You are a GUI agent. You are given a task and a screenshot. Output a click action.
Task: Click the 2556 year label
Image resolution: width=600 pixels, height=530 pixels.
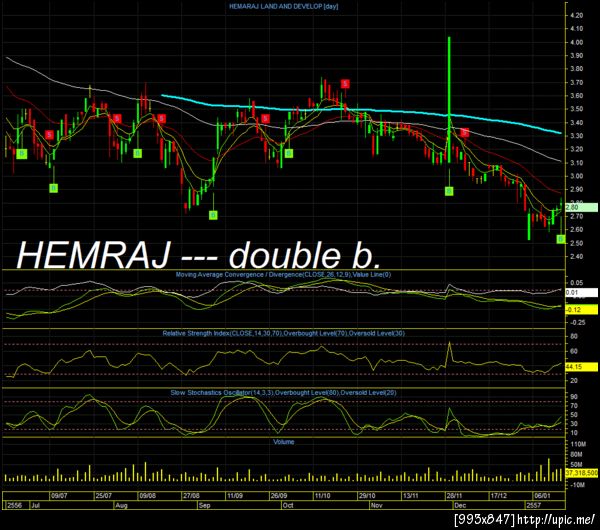click(x=15, y=505)
